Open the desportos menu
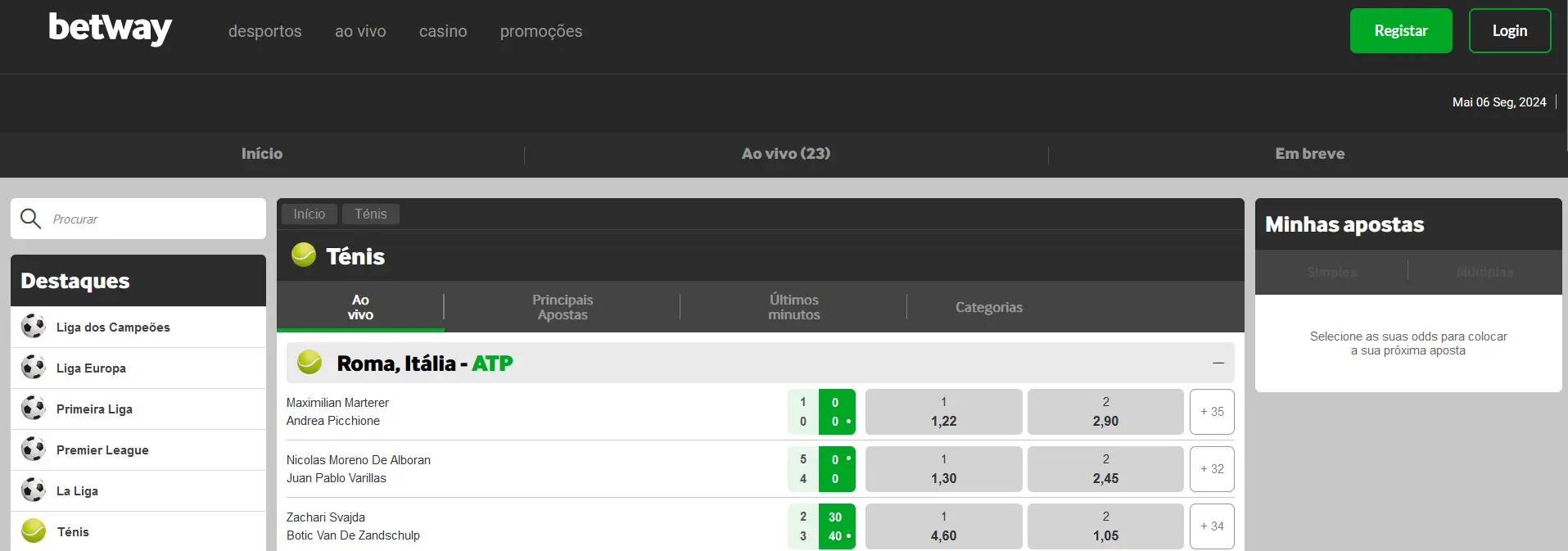This screenshot has width=1568, height=551. tap(265, 31)
